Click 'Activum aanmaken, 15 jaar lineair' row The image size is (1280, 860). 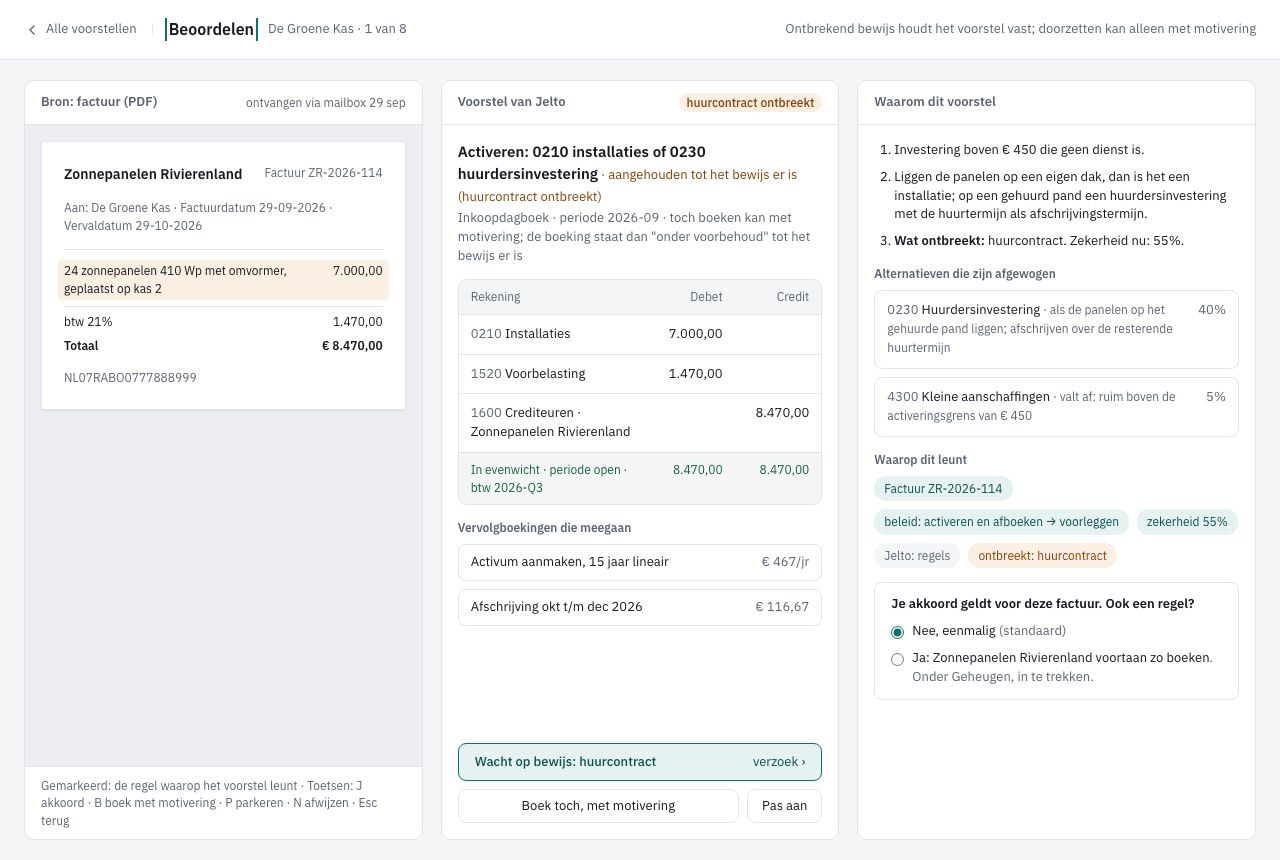click(640, 562)
